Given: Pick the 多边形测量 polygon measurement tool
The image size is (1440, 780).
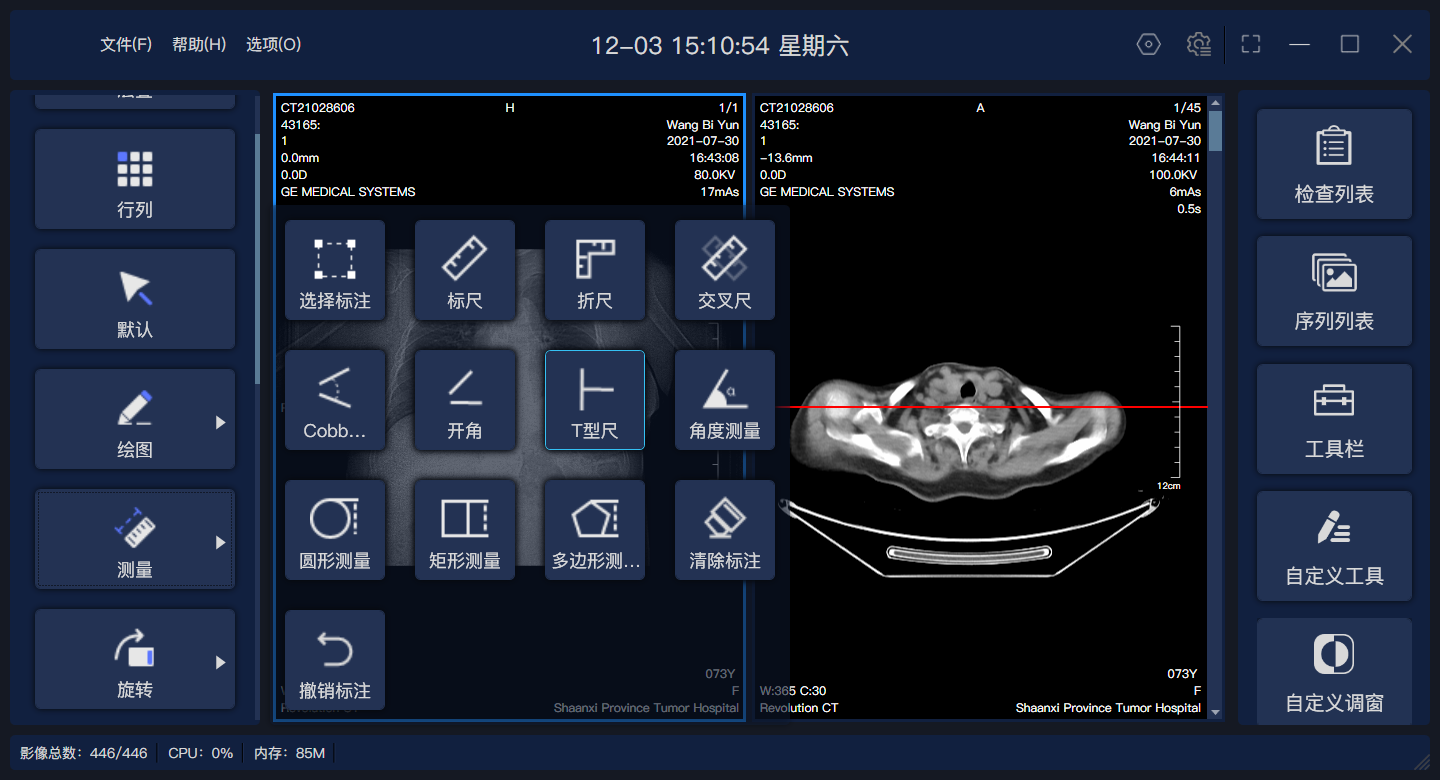Looking at the screenshot, I should pyautogui.click(x=595, y=530).
